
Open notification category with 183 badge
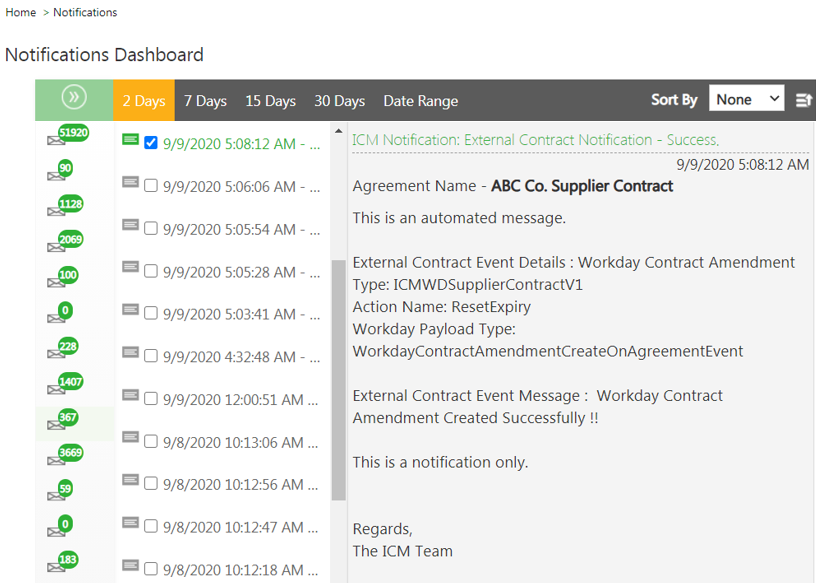pos(62,562)
